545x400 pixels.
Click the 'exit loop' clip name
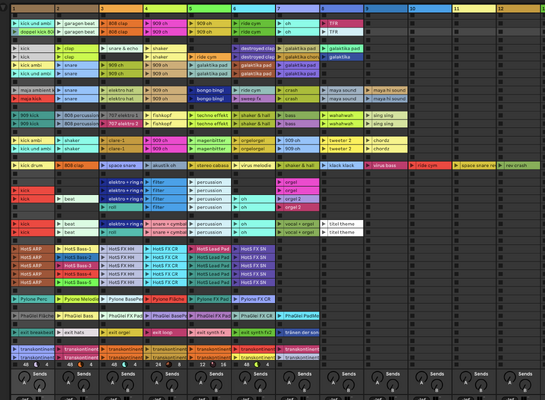click(x=162, y=333)
